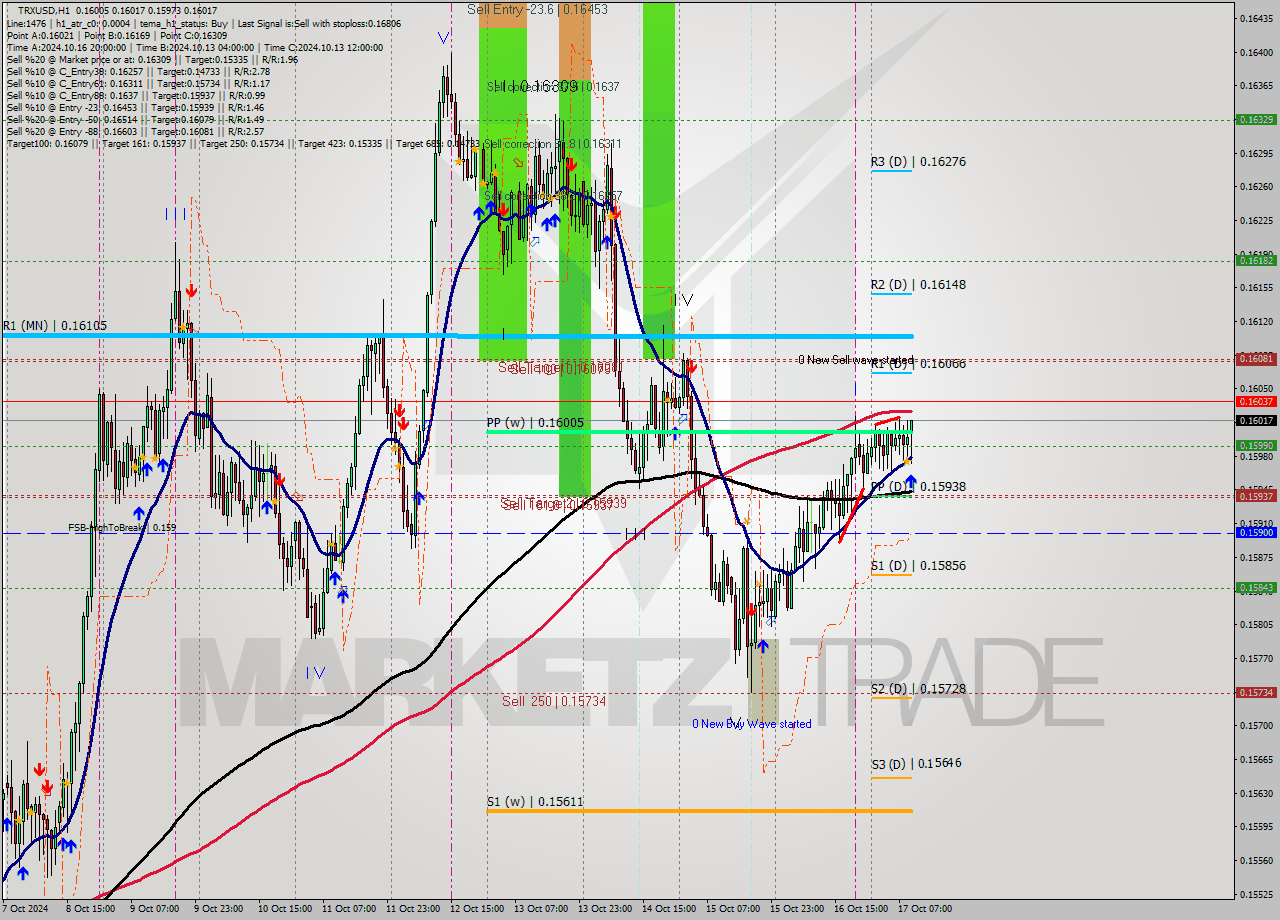Click the 14 Oct 15:00 time label
This screenshot has height=920, width=1280.
(x=669, y=909)
